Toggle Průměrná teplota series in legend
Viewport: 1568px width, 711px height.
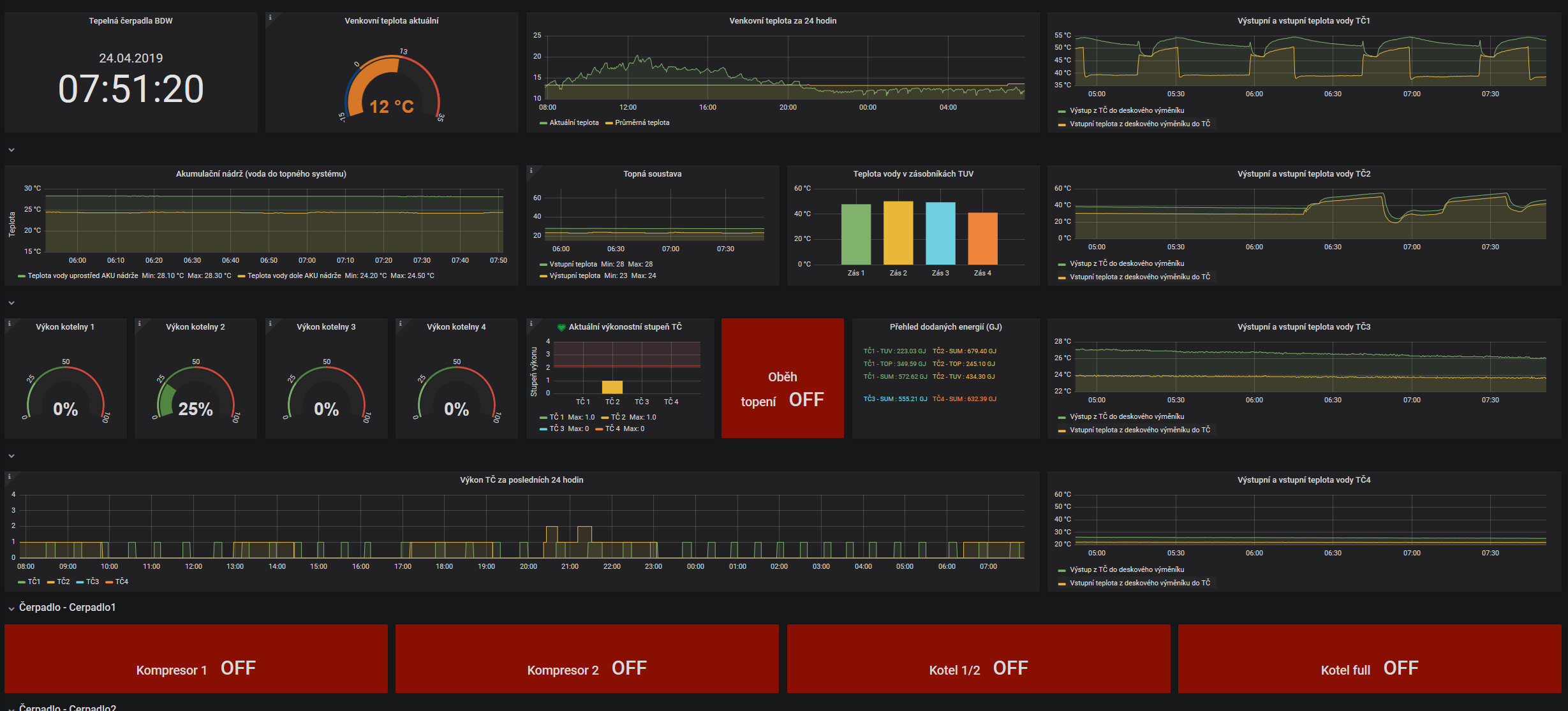642,122
